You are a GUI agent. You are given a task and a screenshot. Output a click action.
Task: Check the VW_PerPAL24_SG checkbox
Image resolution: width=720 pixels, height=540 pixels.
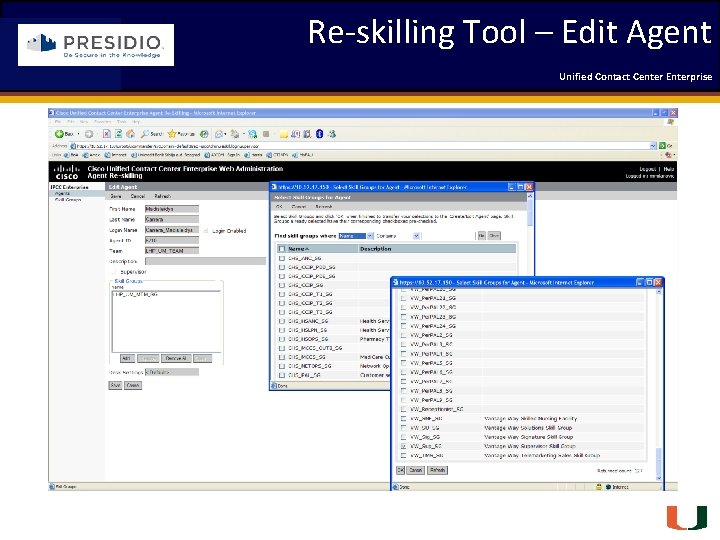403,326
